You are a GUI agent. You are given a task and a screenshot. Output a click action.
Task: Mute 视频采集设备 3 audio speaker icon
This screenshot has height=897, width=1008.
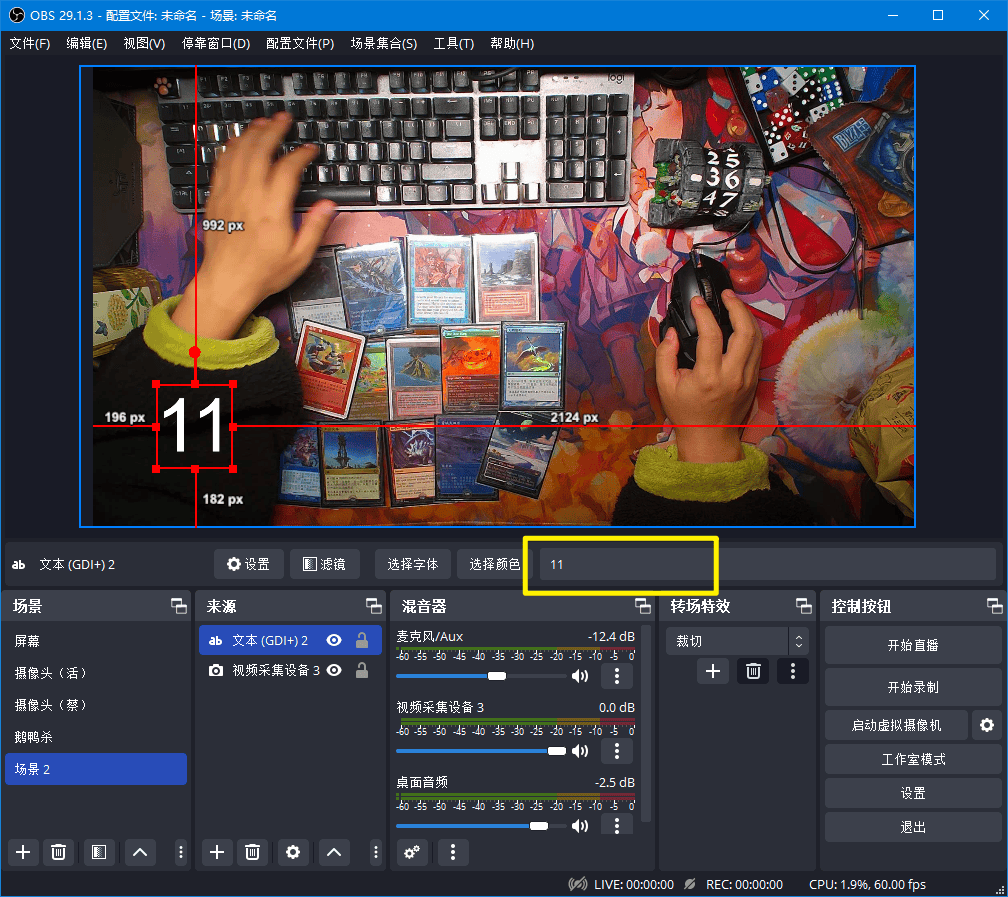[580, 751]
